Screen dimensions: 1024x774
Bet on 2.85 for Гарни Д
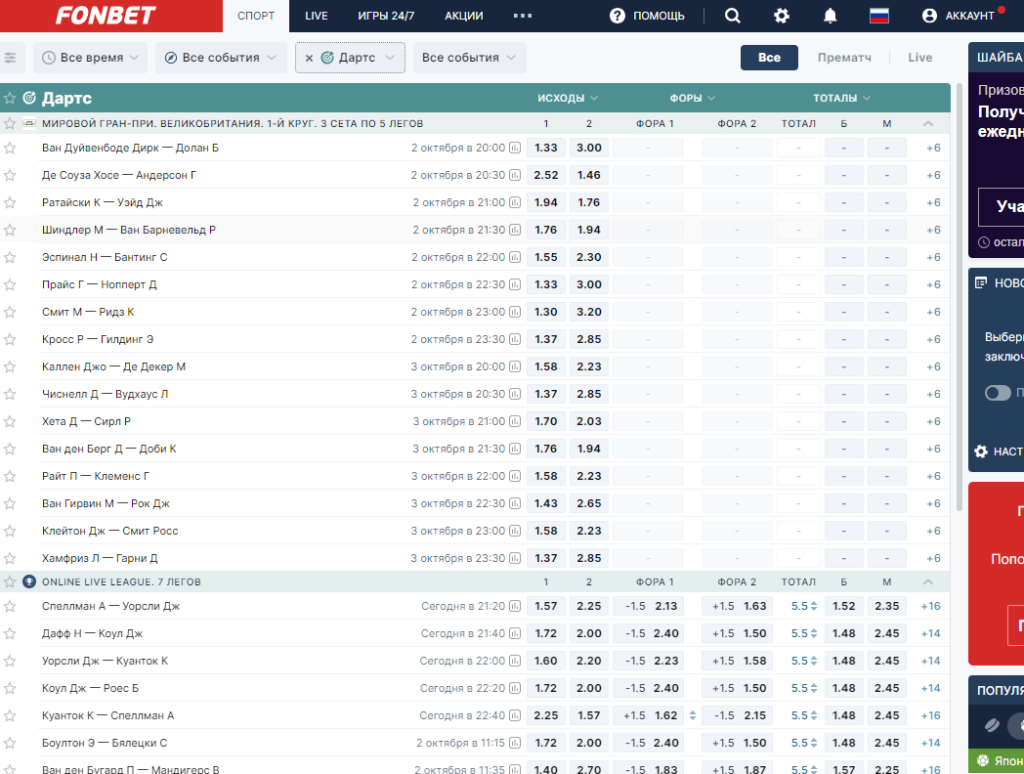click(x=588, y=558)
